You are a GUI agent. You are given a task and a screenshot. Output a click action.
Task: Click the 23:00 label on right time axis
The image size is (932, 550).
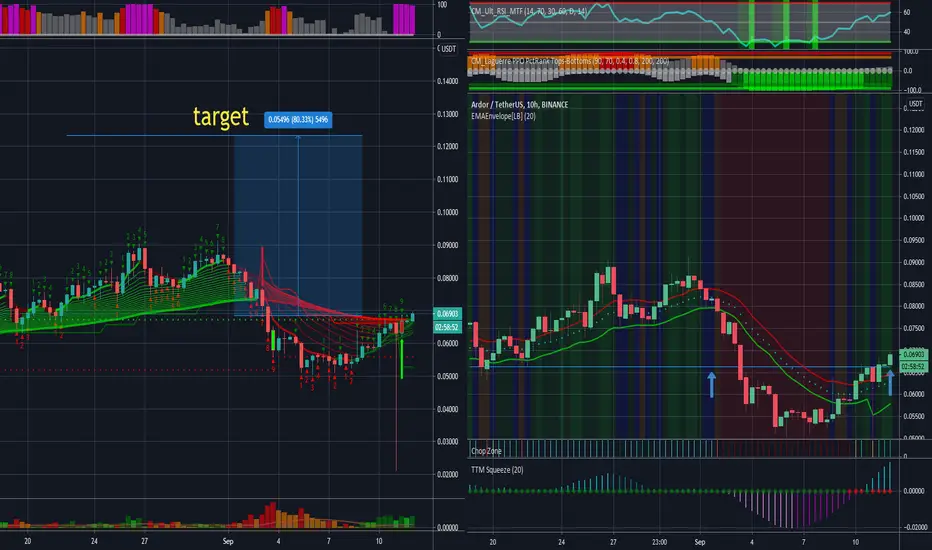click(x=659, y=542)
